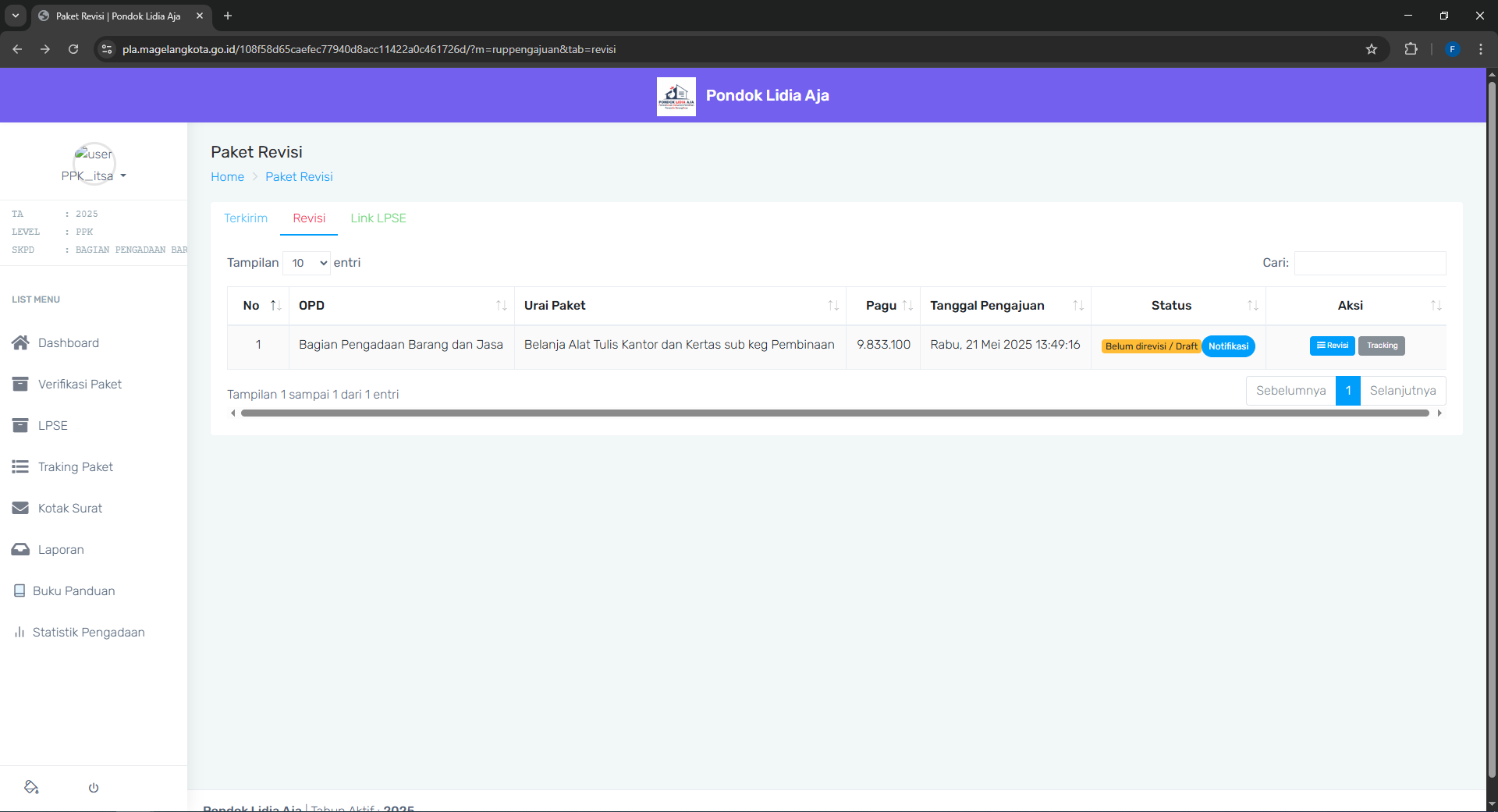Sort table by Pagu column
This screenshot has width=1498, height=812.
tap(882, 306)
